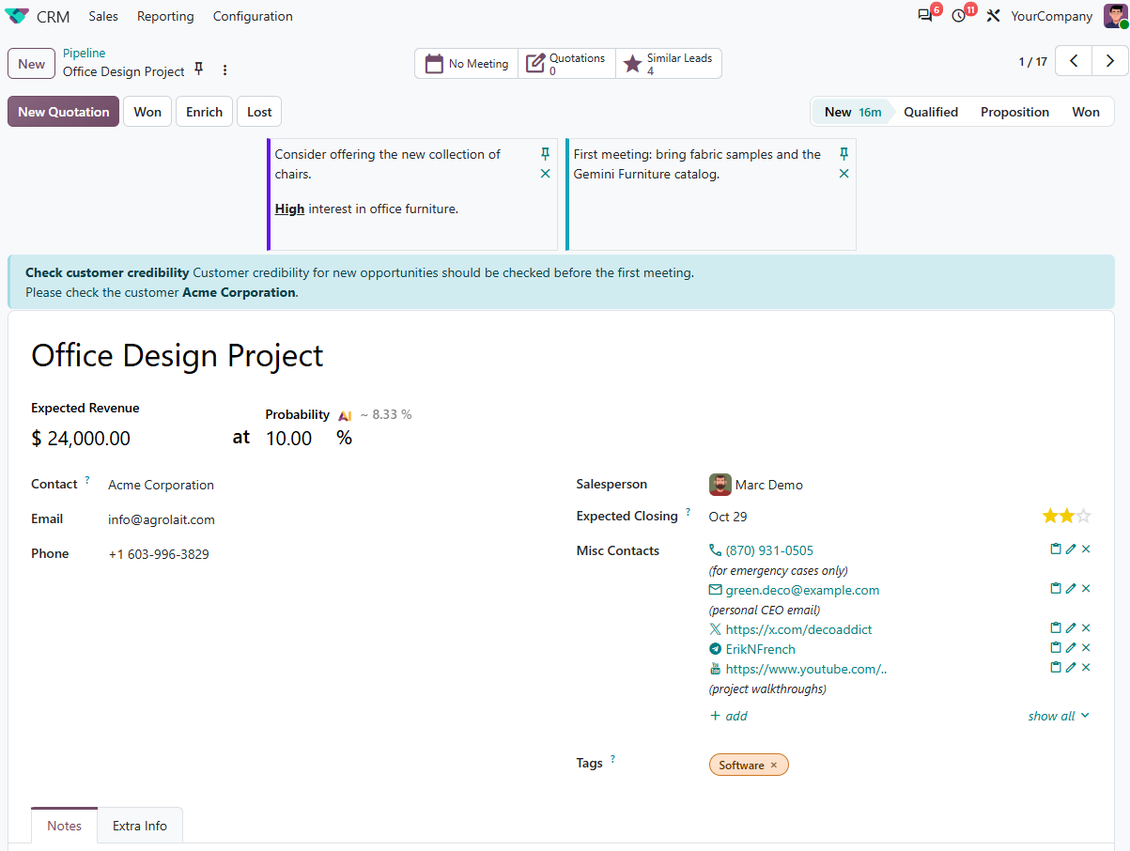The height and width of the screenshot is (851, 1130).
Task: Mark the opportunity as Lost
Action: (x=259, y=112)
